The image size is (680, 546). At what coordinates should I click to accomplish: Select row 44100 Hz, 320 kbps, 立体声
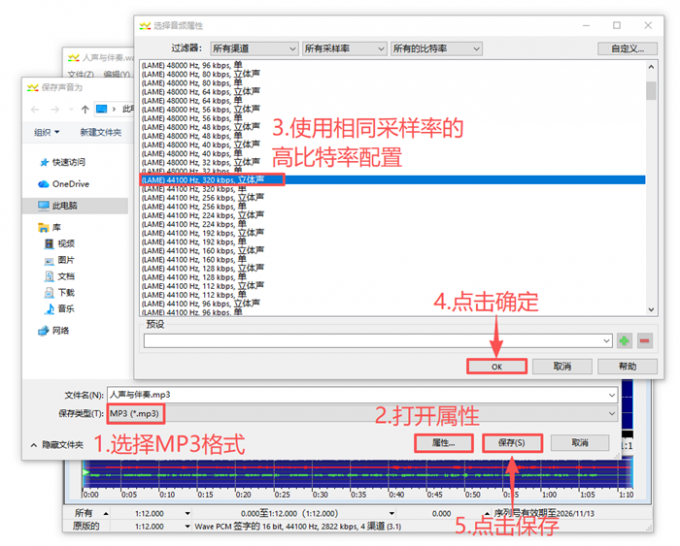click(393, 180)
